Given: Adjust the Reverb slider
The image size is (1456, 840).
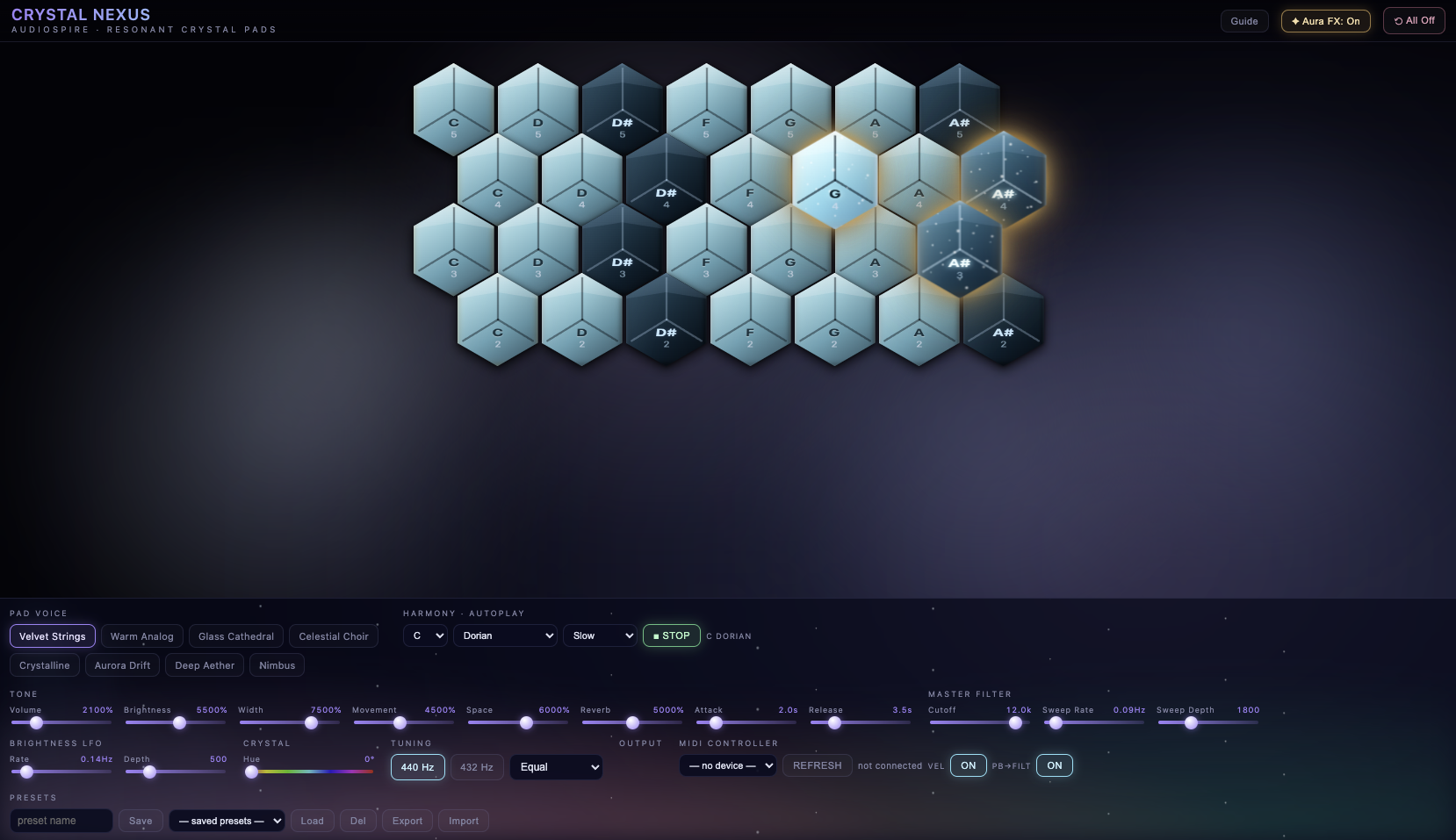Looking at the screenshot, I should [632, 722].
